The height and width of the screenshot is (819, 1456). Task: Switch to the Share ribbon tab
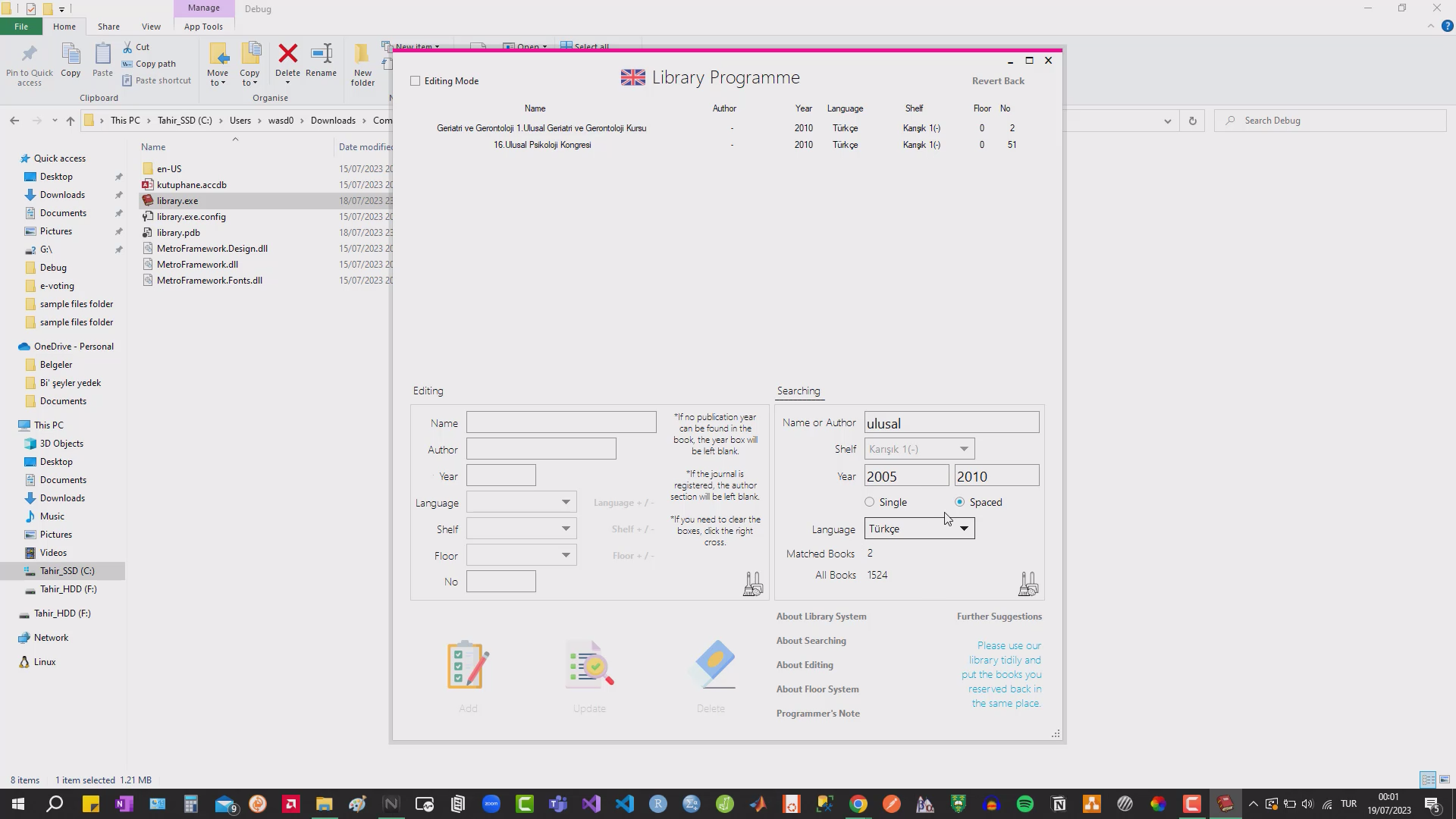point(108,27)
